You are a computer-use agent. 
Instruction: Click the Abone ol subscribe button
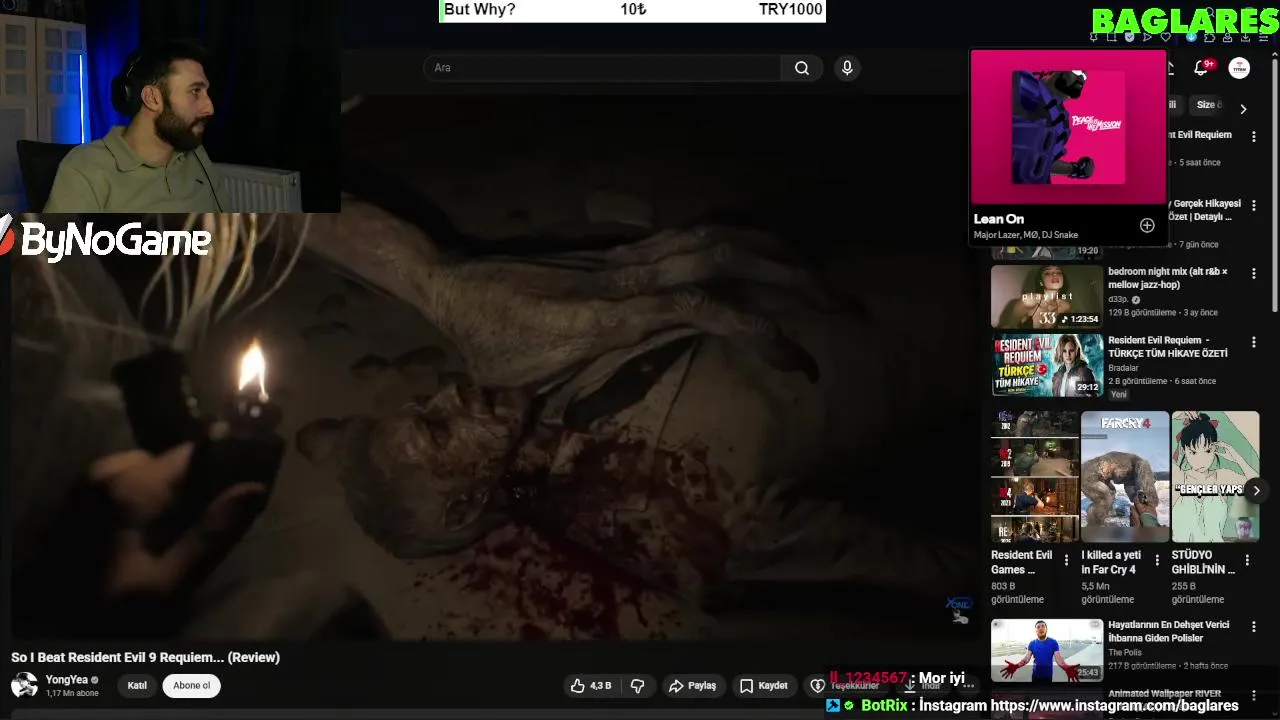(x=192, y=686)
